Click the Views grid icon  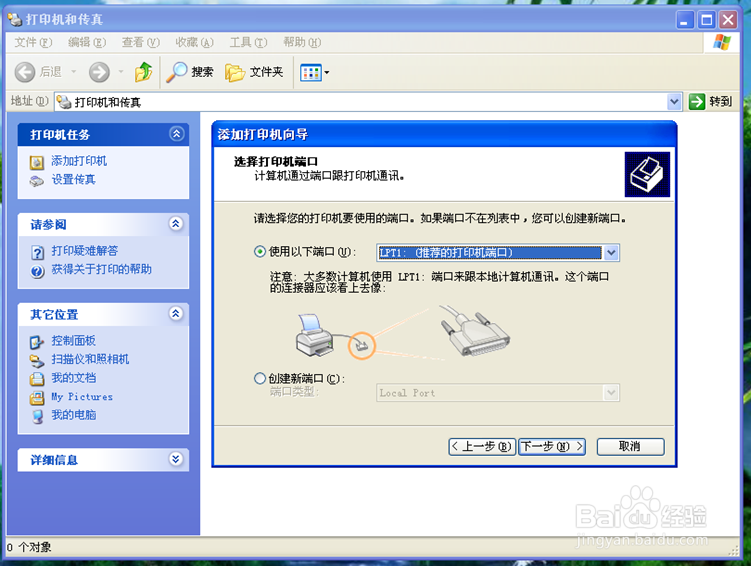click(310, 73)
